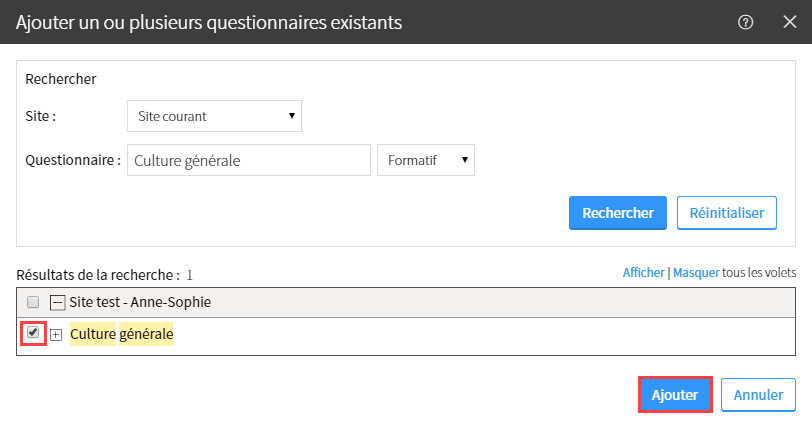This screenshot has height=428, width=812.
Task: Open the Site courant combo box
Action: click(214, 116)
